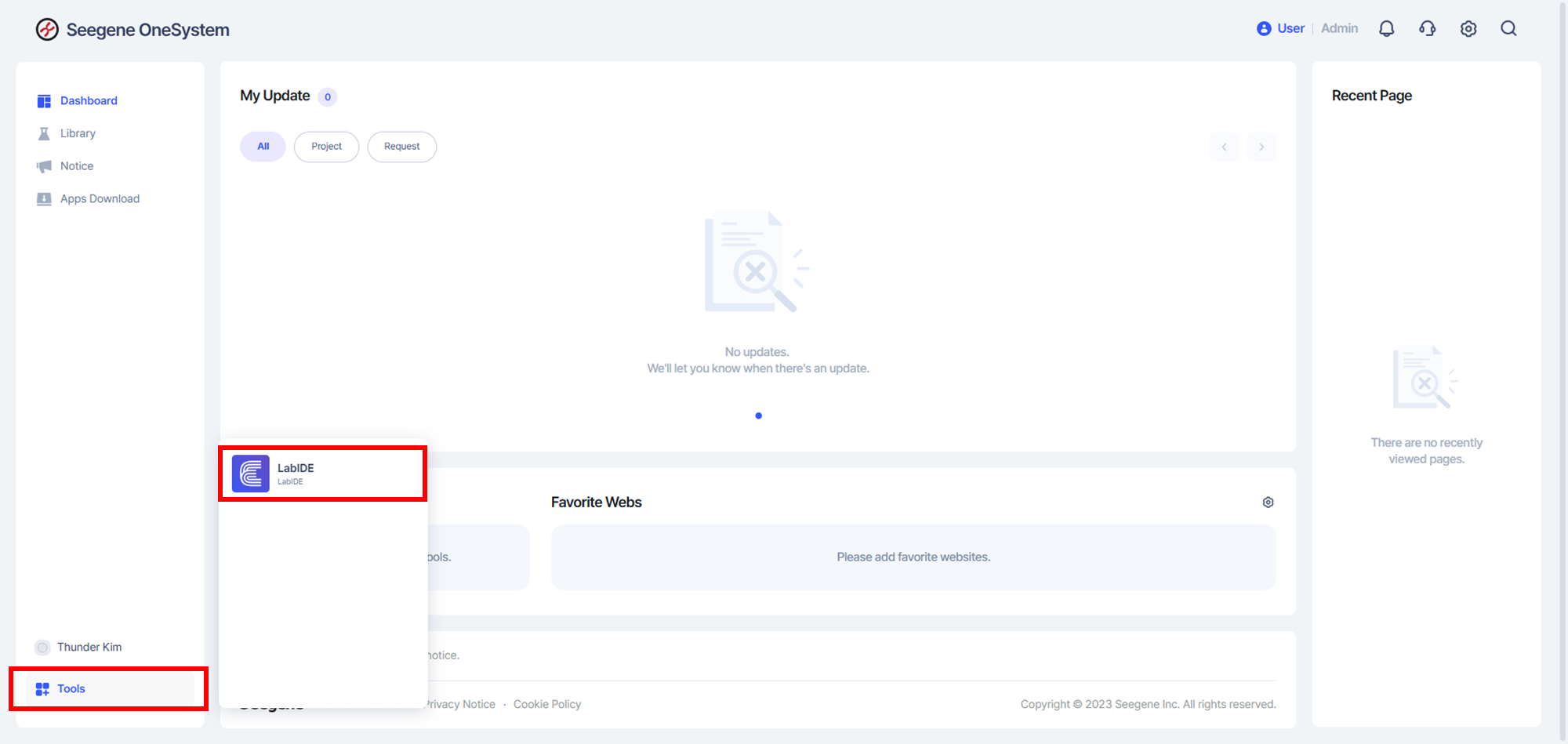Click the headset support icon
The height and width of the screenshot is (744, 1568).
pyautogui.click(x=1427, y=29)
